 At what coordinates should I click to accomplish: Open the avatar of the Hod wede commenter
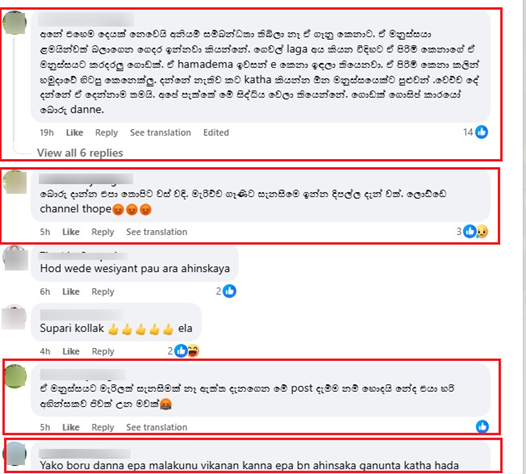coord(15,258)
